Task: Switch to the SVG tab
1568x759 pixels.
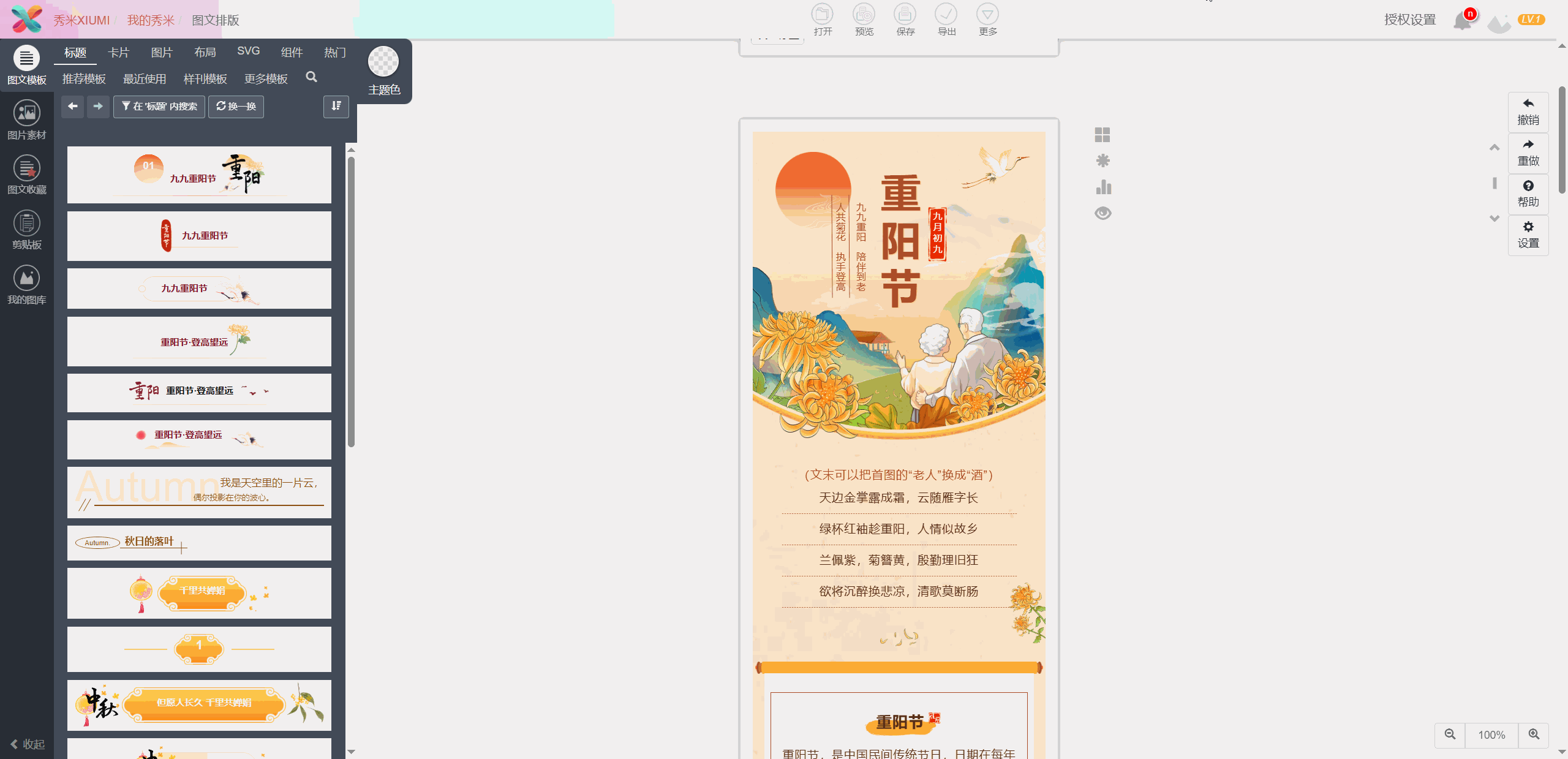Action: pyautogui.click(x=248, y=51)
